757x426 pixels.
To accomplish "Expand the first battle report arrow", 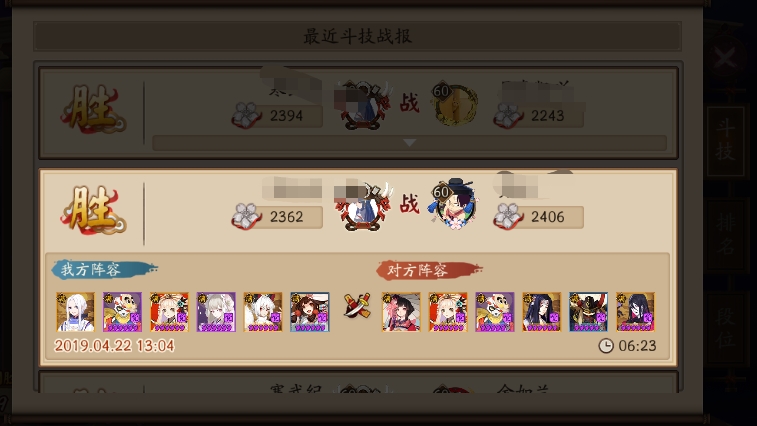I will point(409,142).
